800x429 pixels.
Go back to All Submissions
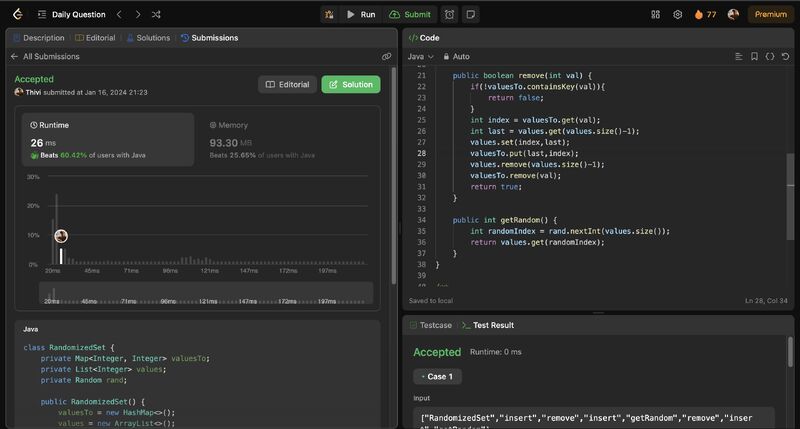click(x=45, y=56)
